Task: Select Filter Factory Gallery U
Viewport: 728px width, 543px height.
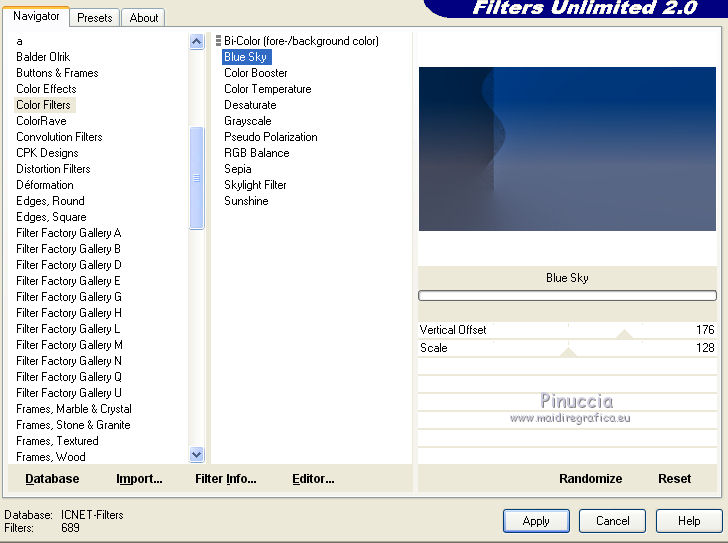Action: [69, 393]
